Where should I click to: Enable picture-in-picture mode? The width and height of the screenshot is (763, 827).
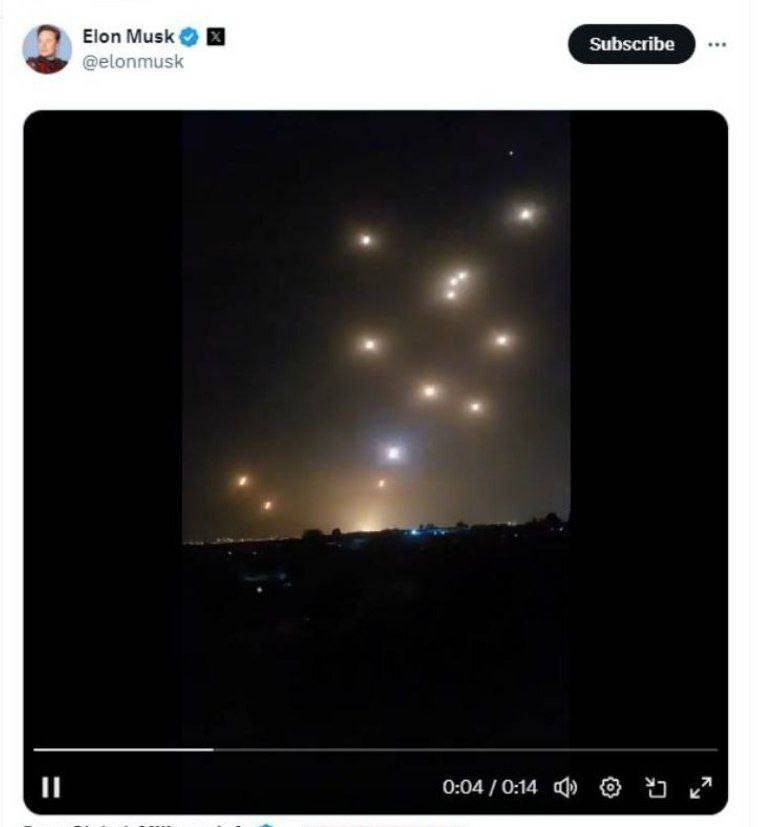pos(655,787)
